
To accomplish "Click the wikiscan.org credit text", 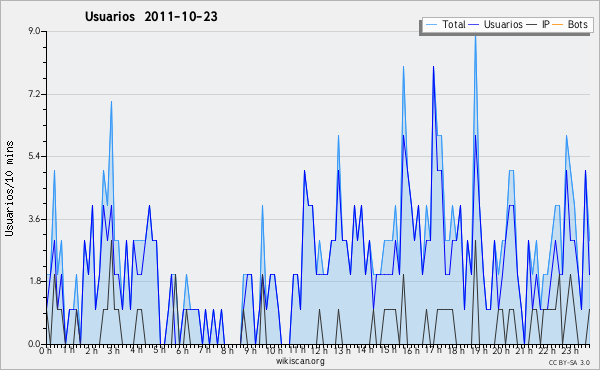I will (300, 361).
